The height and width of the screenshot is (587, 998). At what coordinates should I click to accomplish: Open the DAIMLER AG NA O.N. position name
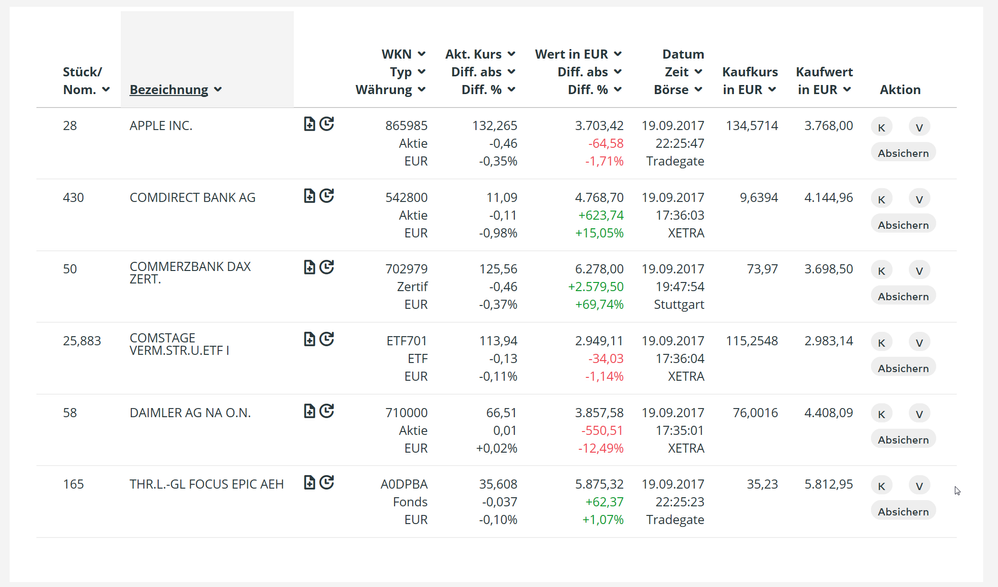pyautogui.click(x=190, y=413)
